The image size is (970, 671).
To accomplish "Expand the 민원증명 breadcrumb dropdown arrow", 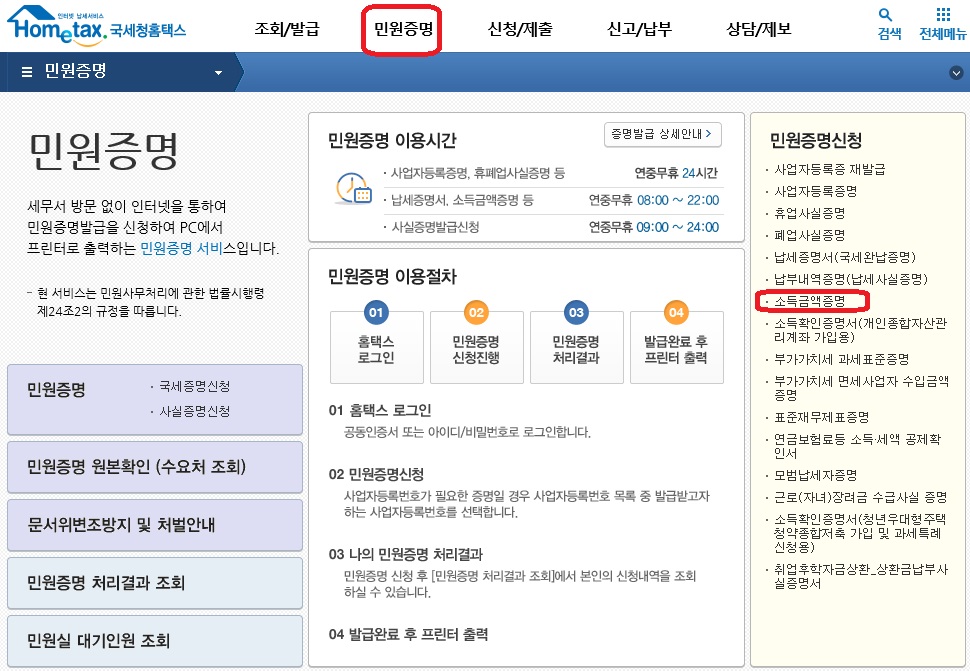I will 218,73.
